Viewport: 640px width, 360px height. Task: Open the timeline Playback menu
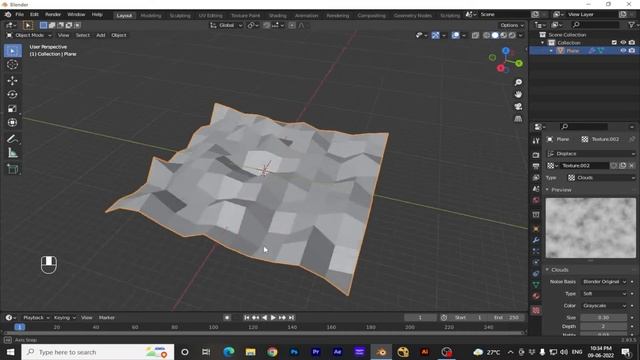[x=36, y=318]
